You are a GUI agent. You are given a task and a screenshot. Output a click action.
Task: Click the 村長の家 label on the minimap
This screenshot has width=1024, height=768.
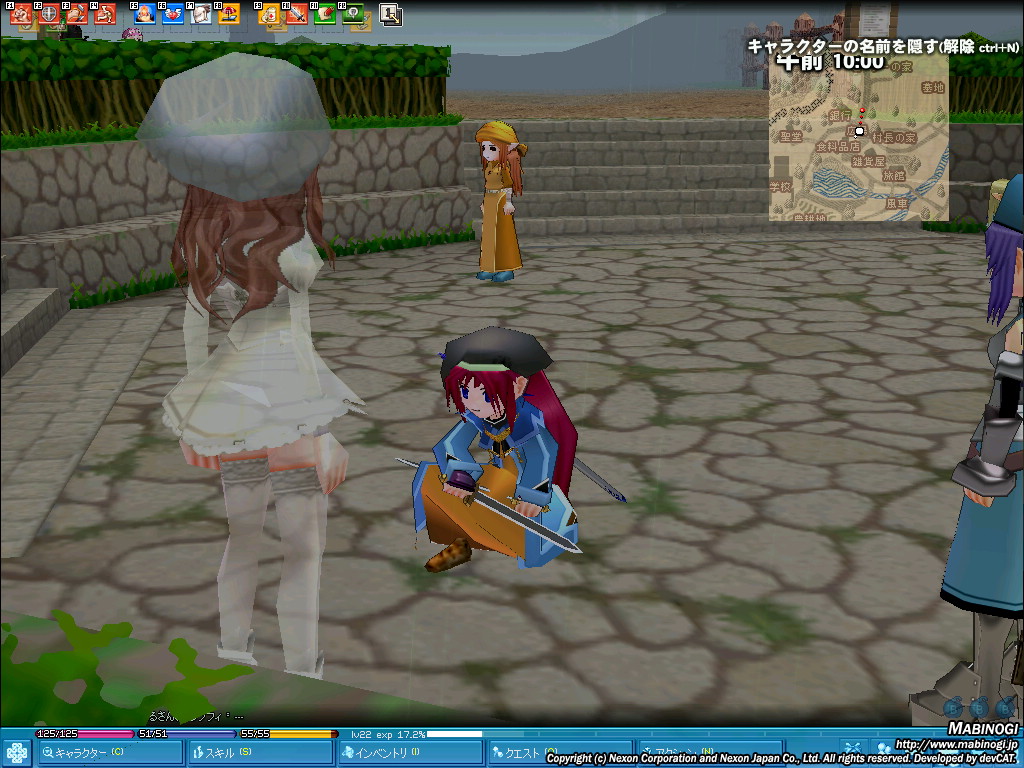click(x=894, y=137)
